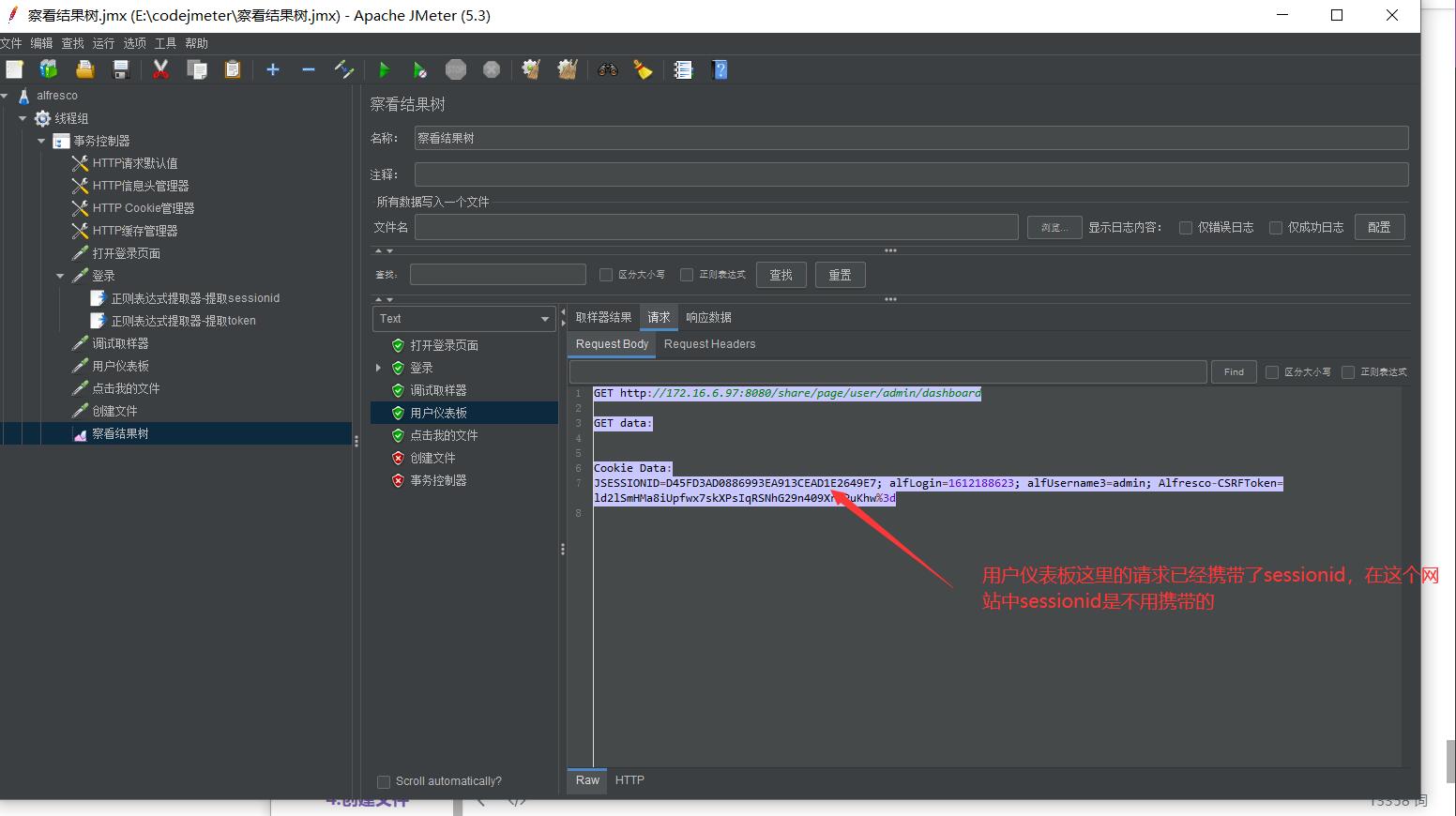Collapse all nodes with minus icon
This screenshot has height=816, width=1456.
[309, 69]
